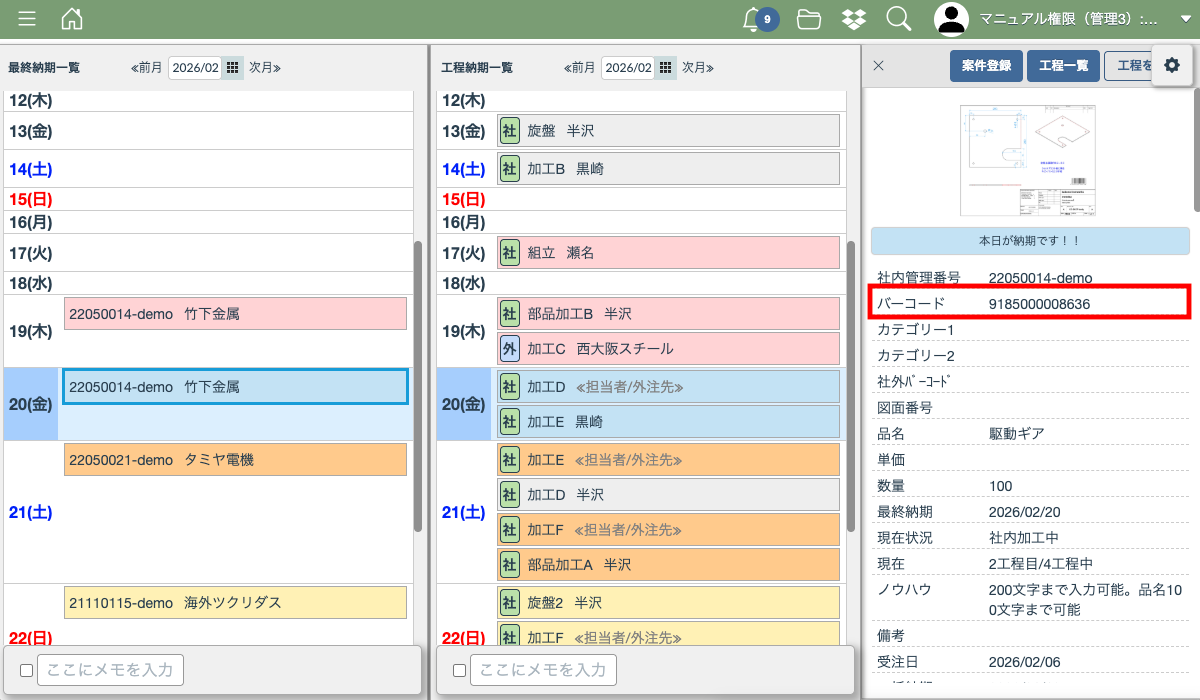Select 22050021-demo タミヤ電機 entry
Viewport: 1200px width, 700px height.
[235, 460]
